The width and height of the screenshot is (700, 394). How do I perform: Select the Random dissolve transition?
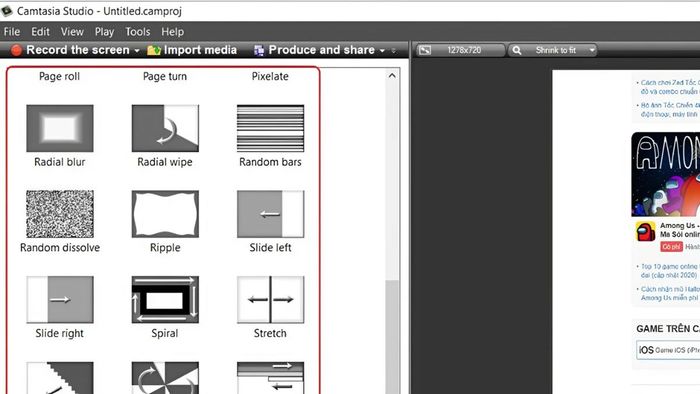[x=60, y=214]
